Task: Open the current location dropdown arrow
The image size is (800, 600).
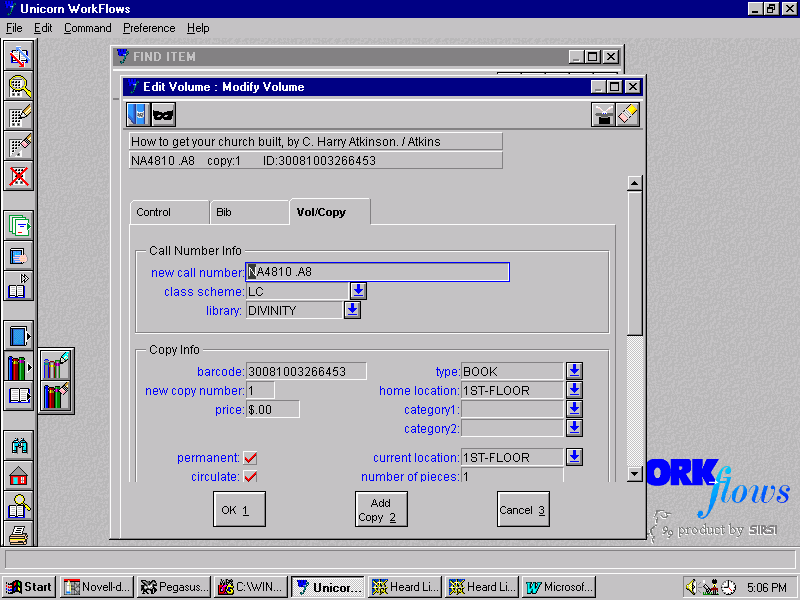Action: click(574, 457)
